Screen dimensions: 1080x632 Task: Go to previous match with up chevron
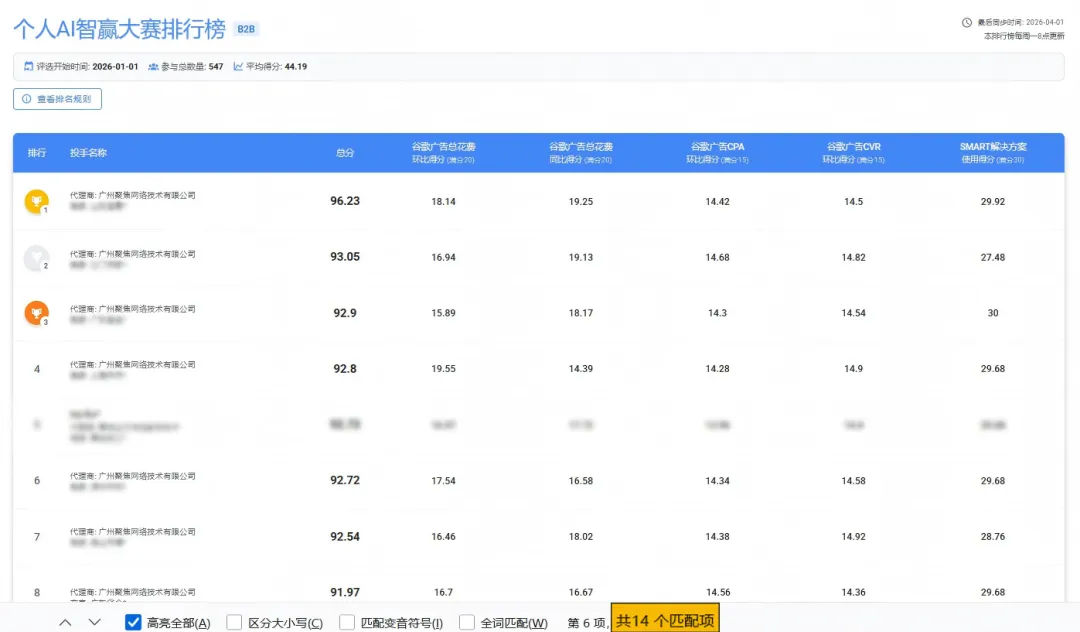click(x=65, y=623)
